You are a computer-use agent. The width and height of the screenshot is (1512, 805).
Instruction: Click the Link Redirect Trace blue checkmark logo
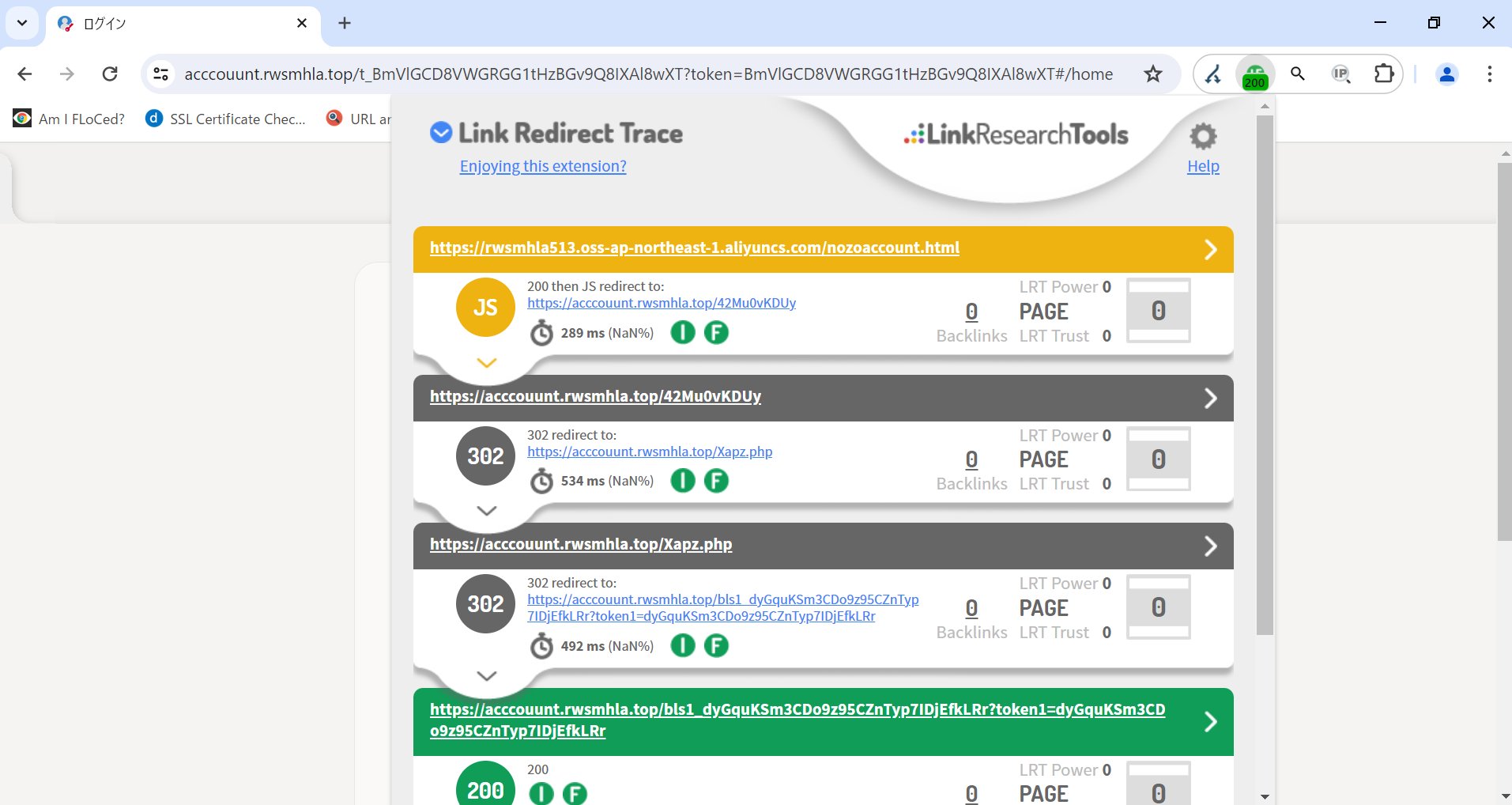click(x=441, y=133)
